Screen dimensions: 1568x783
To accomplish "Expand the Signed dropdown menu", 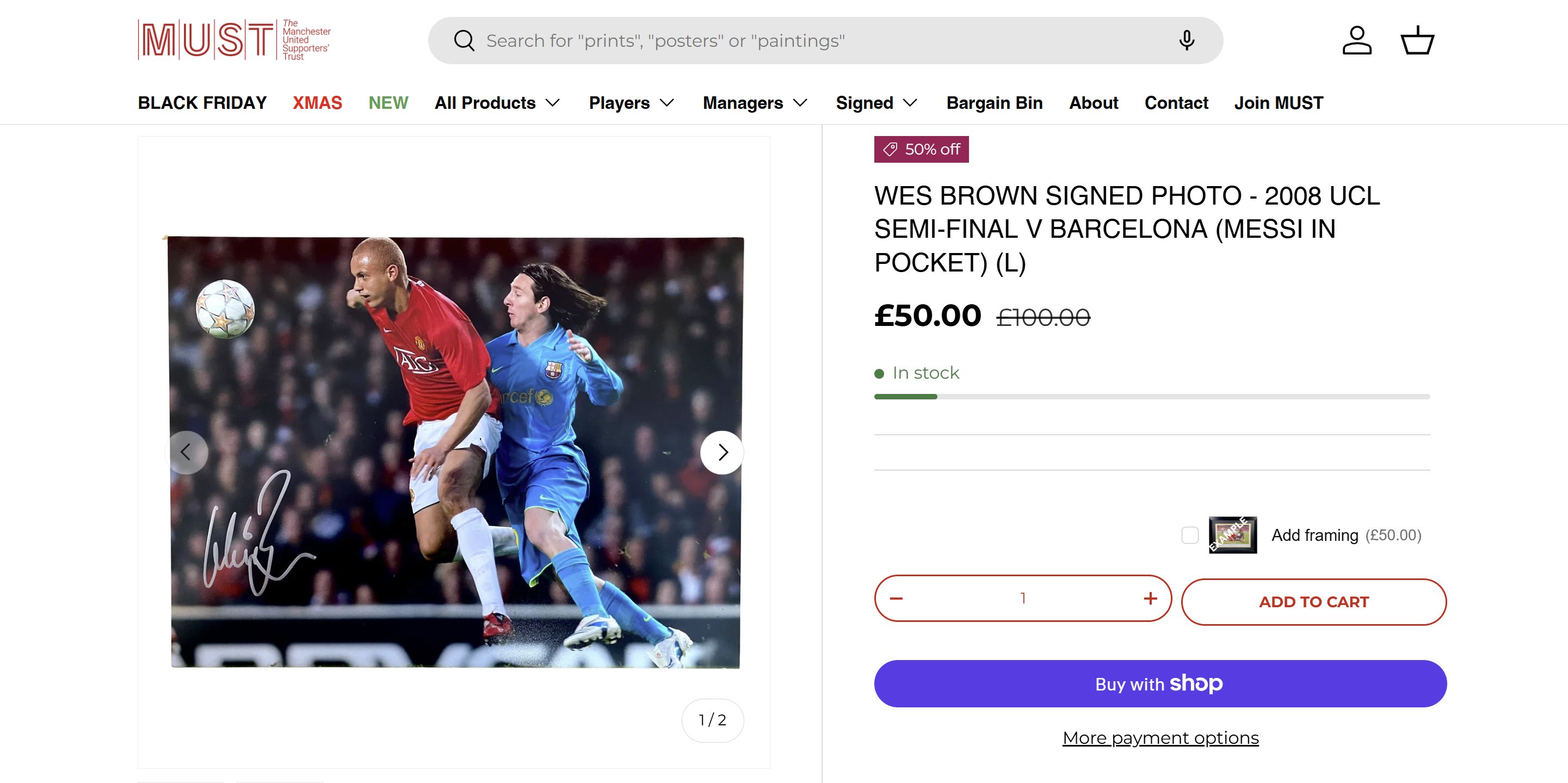I will pos(876,103).
